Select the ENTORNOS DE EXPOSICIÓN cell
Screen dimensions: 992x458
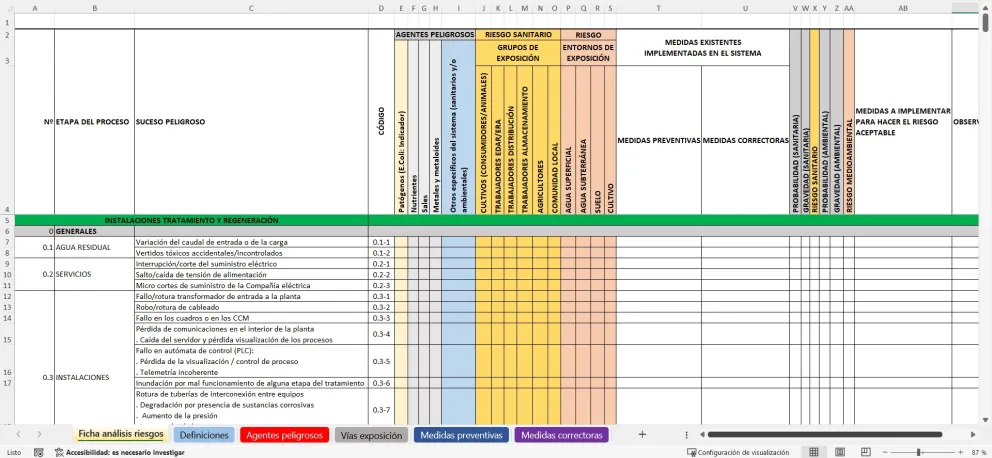(588, 53)
